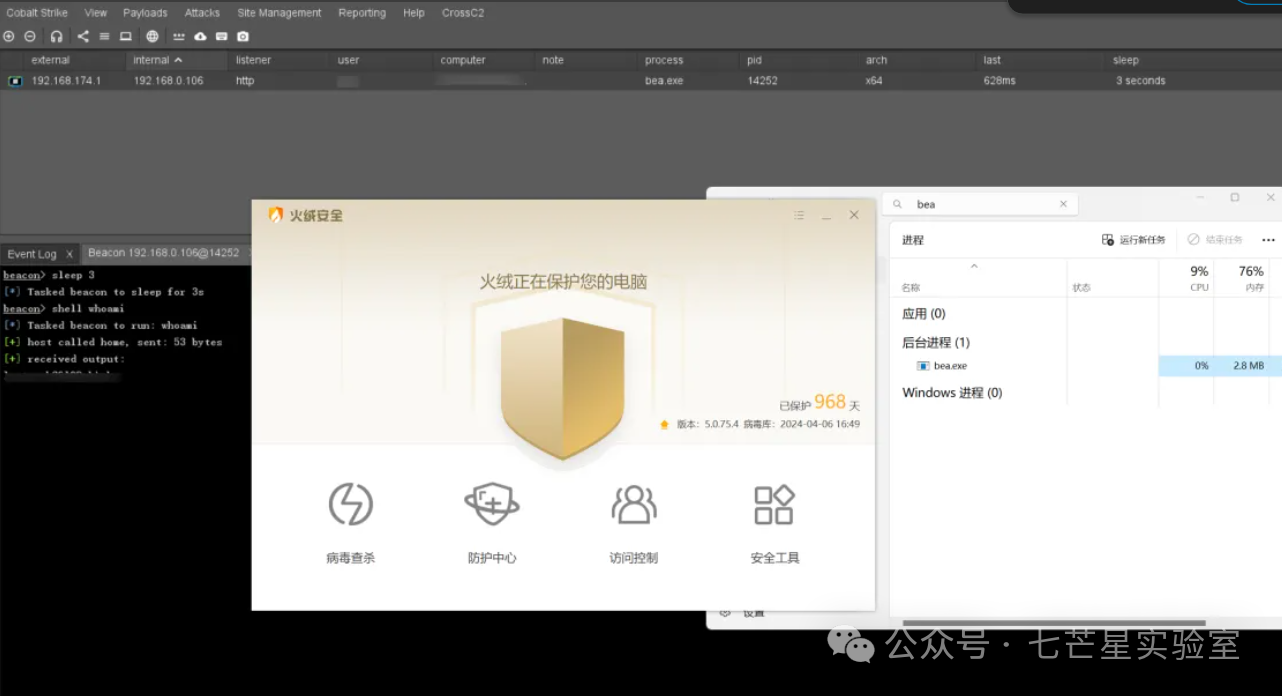Select the Beacon 192.168.0.106@14252 tab

coord(164,253)
